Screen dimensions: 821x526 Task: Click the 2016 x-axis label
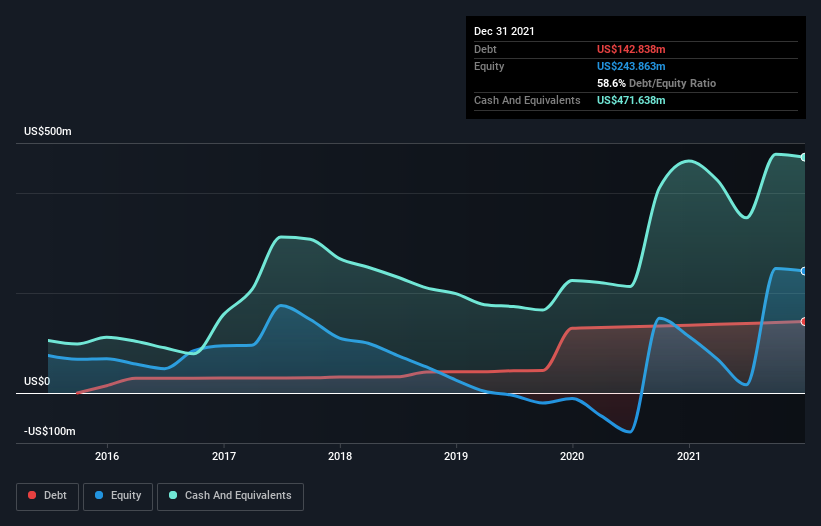107,456
